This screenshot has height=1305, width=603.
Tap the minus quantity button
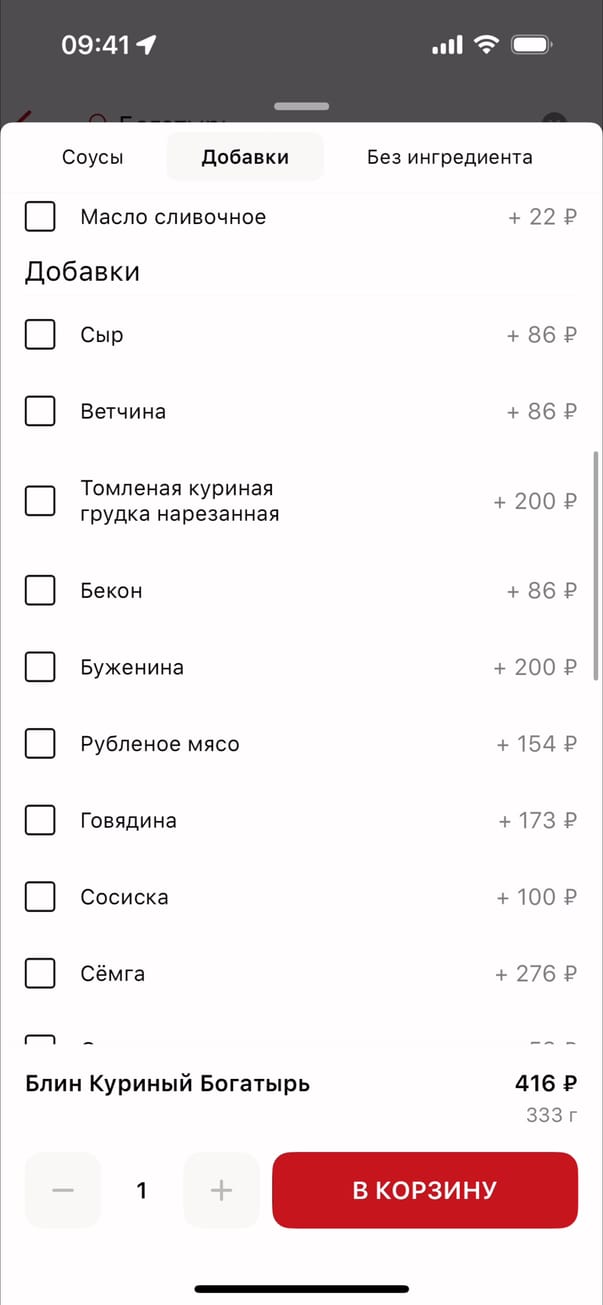tap(63, 1190)
